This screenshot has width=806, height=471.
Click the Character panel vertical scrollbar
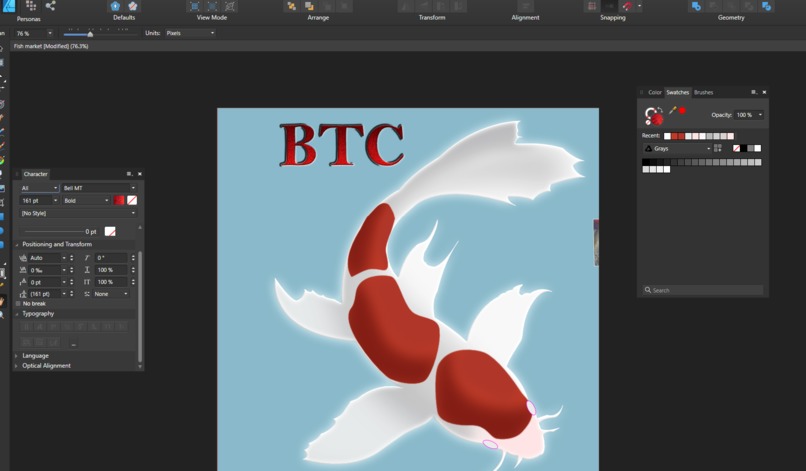click(x=140, y=306)
